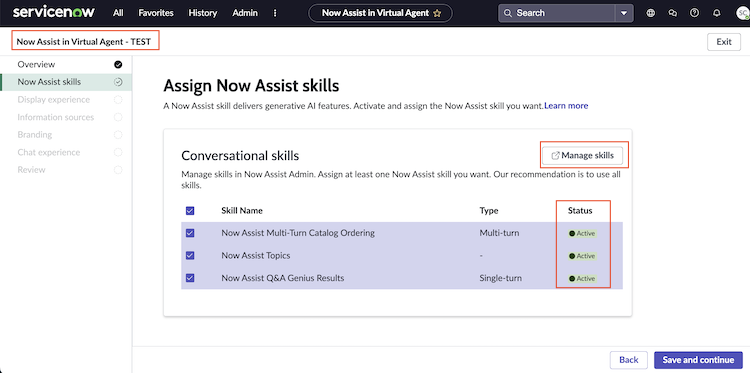Click the Branding step circle
The height and width of the screenshot is (373, 750).
coord(118,135)
